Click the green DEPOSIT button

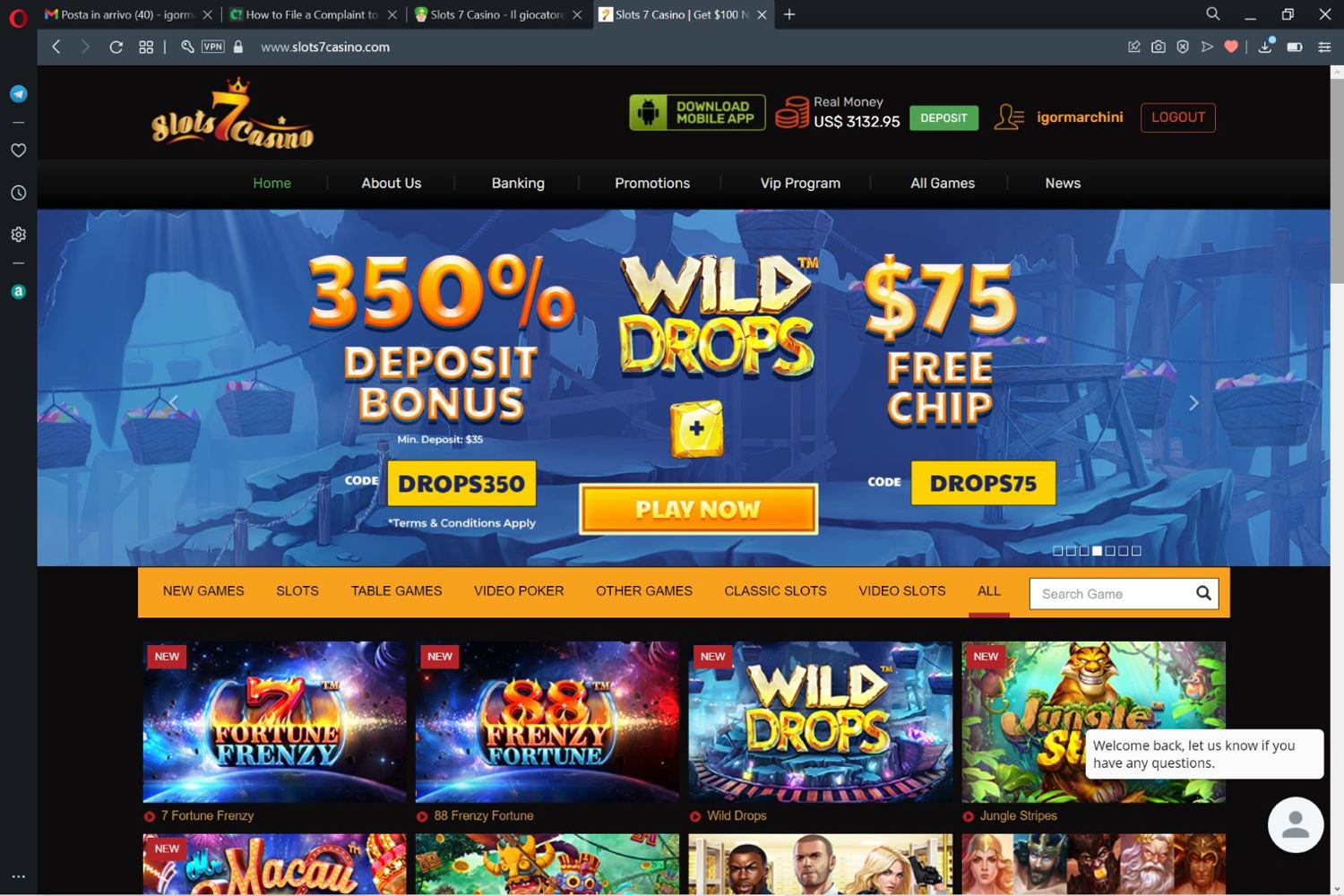coord(944,118)
